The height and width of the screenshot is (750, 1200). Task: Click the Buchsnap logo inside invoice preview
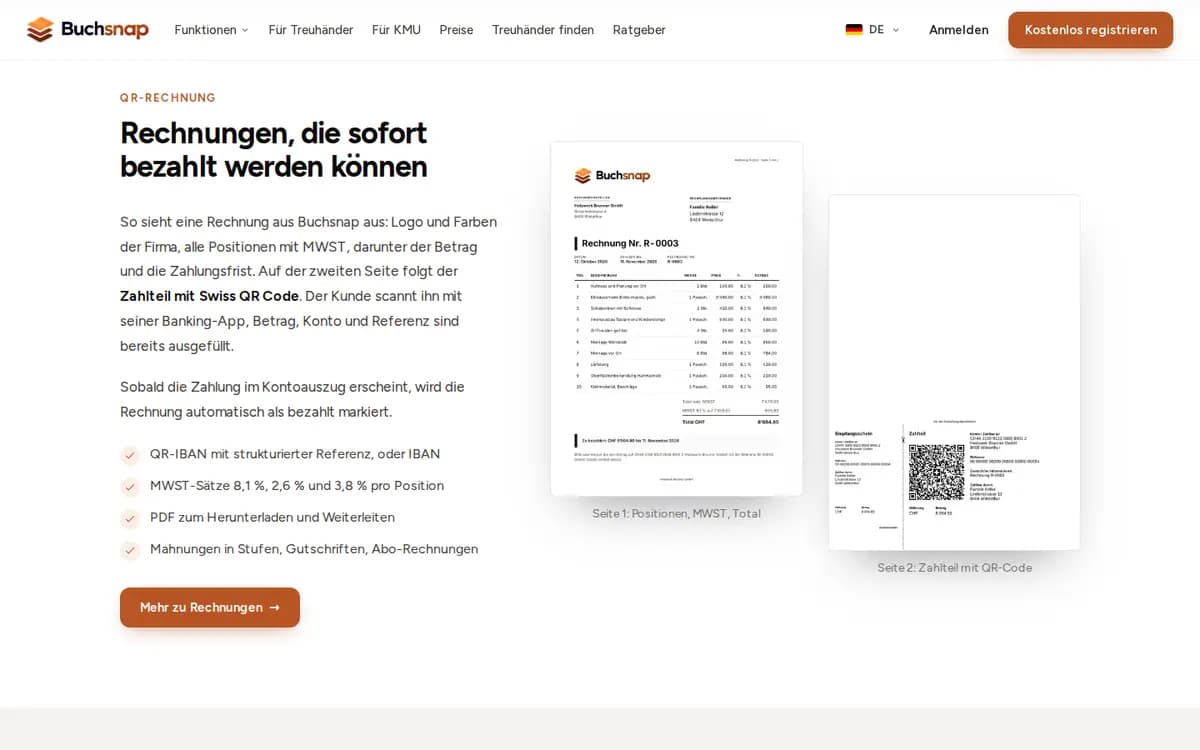coord(612,176)
